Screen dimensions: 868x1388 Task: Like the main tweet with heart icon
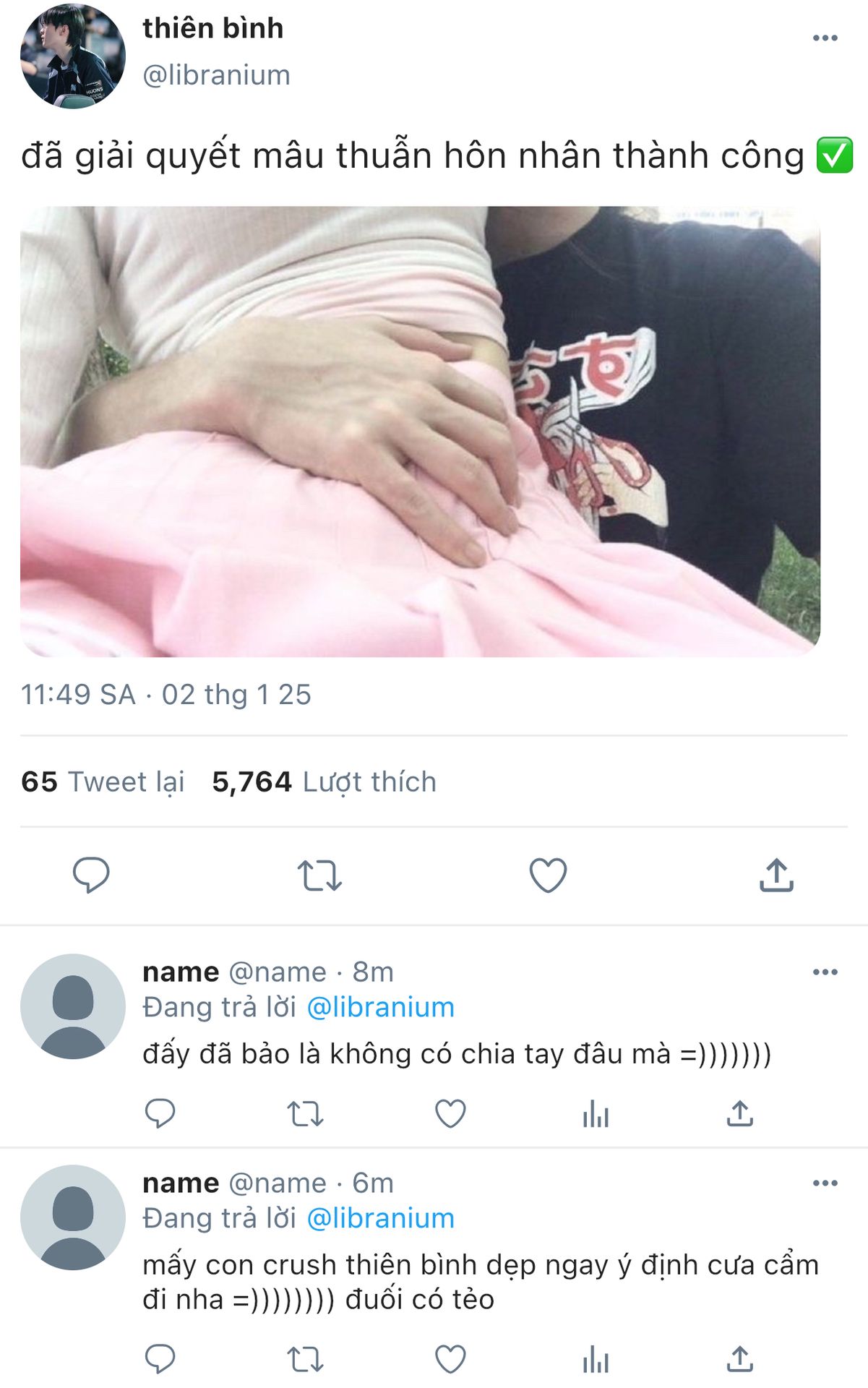point(548,875)
